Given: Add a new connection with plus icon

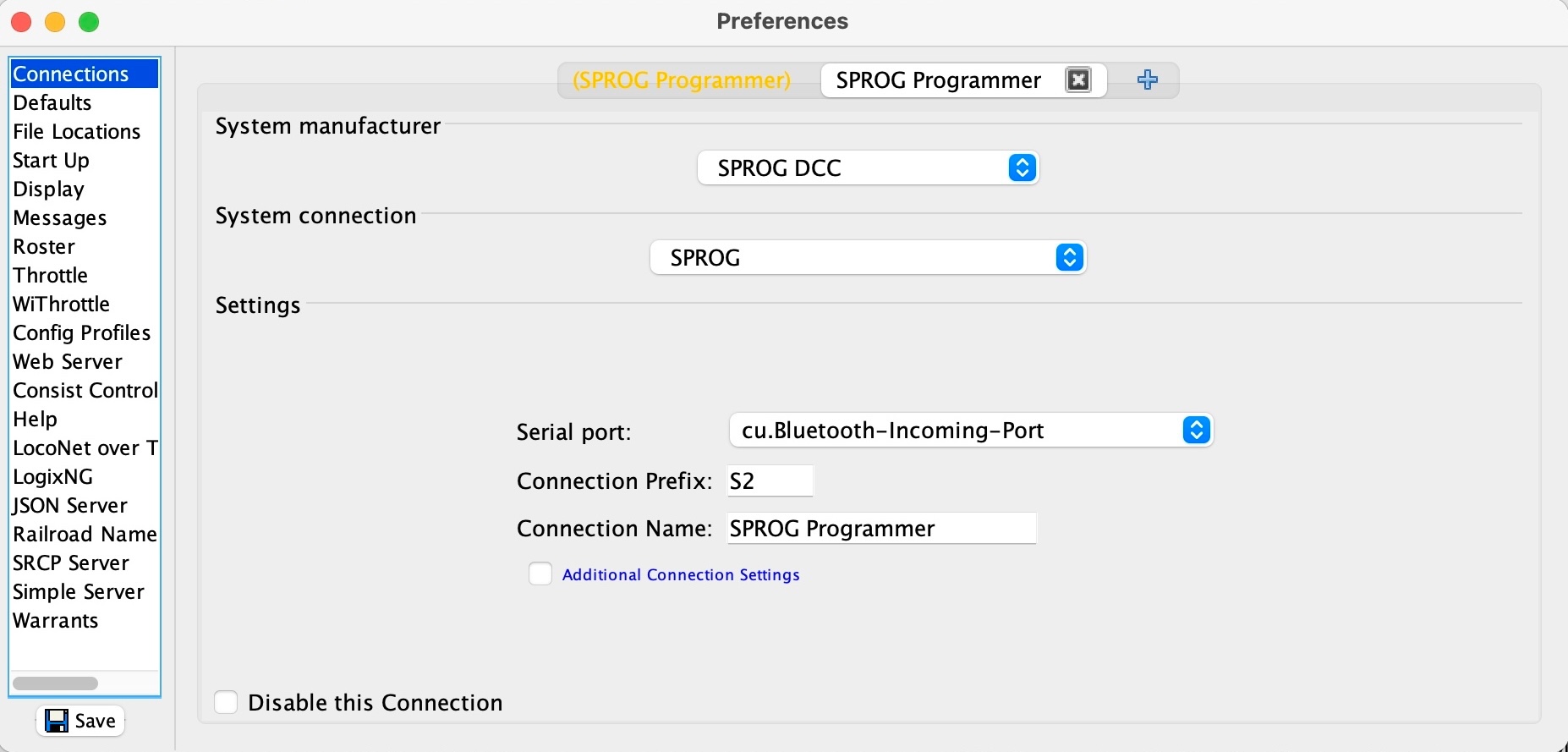Looking at the screenshot, I should tap(1148, 80).
